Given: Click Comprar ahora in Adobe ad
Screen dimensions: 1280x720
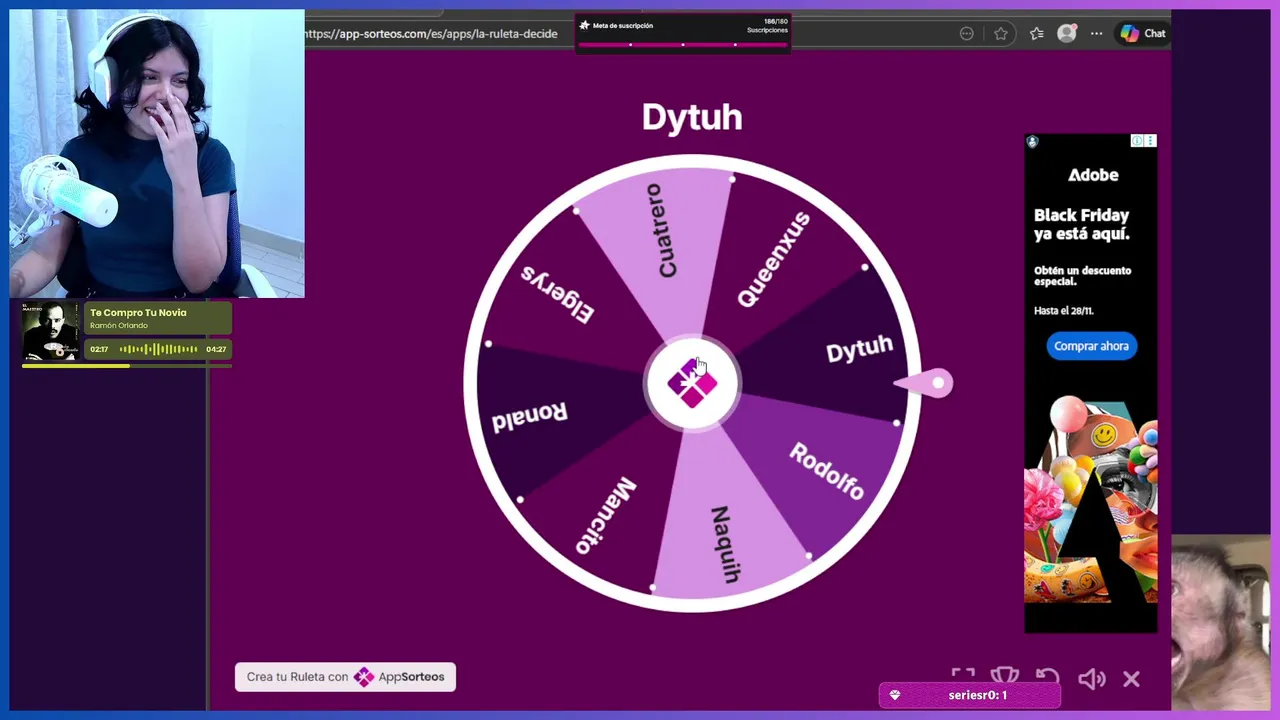Looking at the screenshot, I should pos(1091,346).
